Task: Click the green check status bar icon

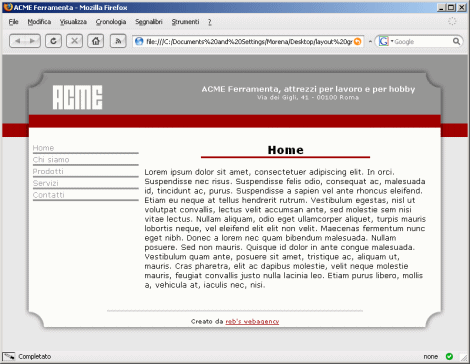Action: tap(449, 356)
